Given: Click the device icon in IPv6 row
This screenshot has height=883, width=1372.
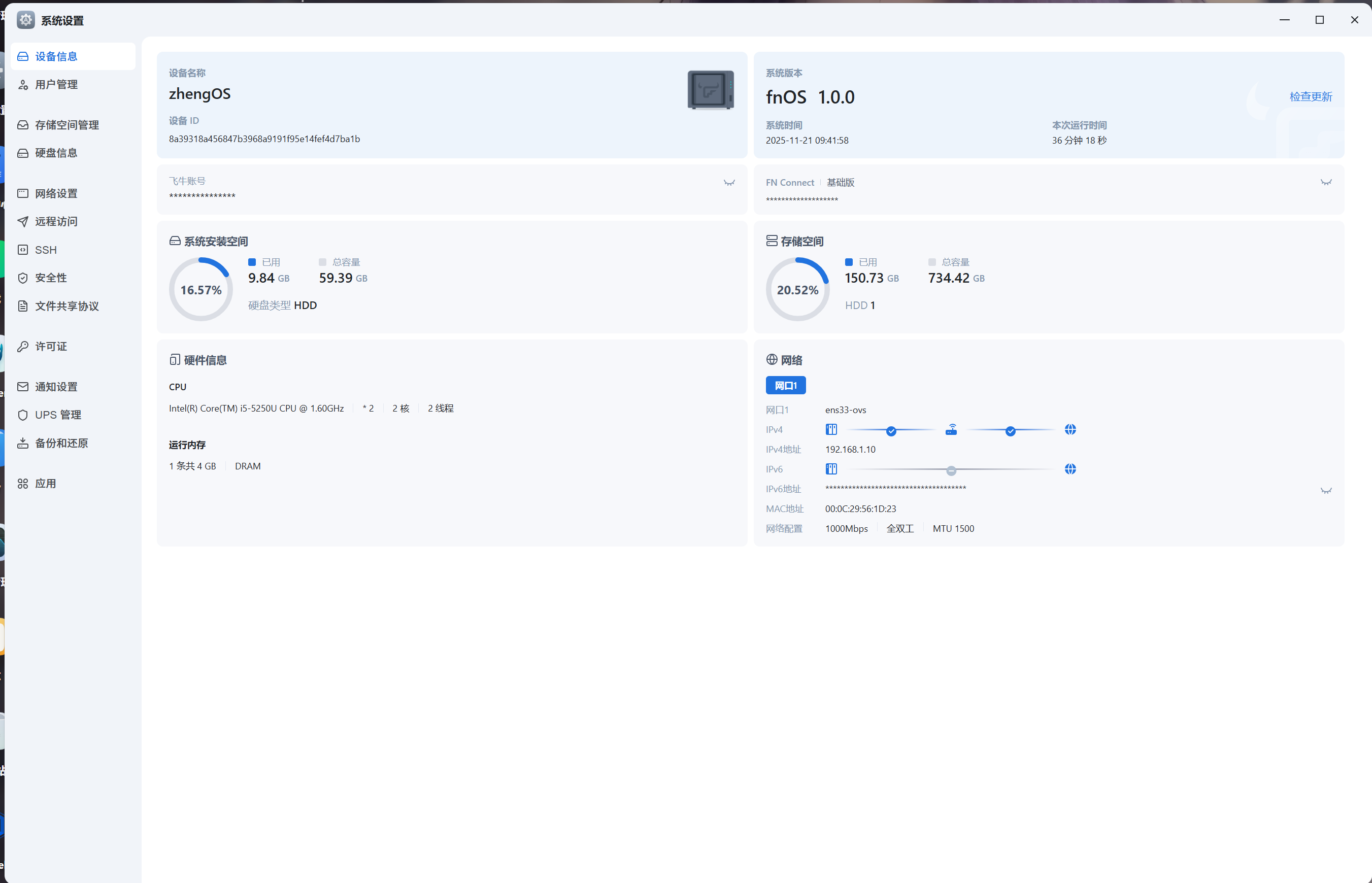Looking at the screenshot, I should pos(831,469).
